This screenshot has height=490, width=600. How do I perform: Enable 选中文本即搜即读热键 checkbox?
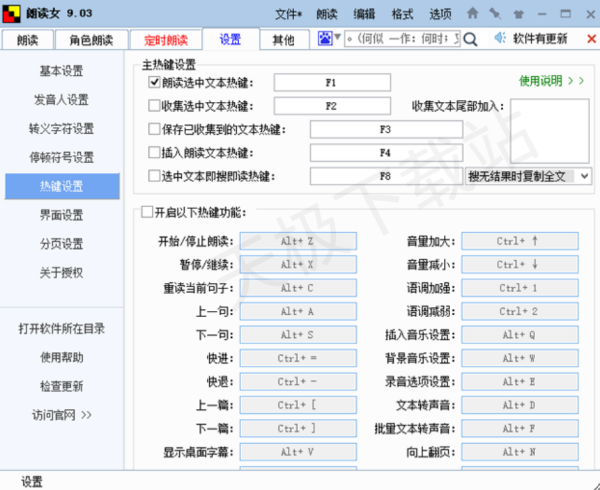(x=154, y=176)
